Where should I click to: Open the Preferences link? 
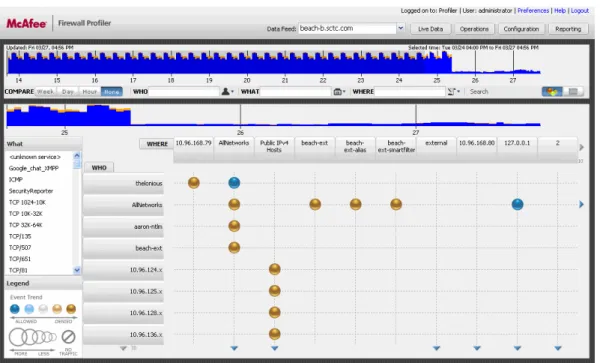coord(533,11)
